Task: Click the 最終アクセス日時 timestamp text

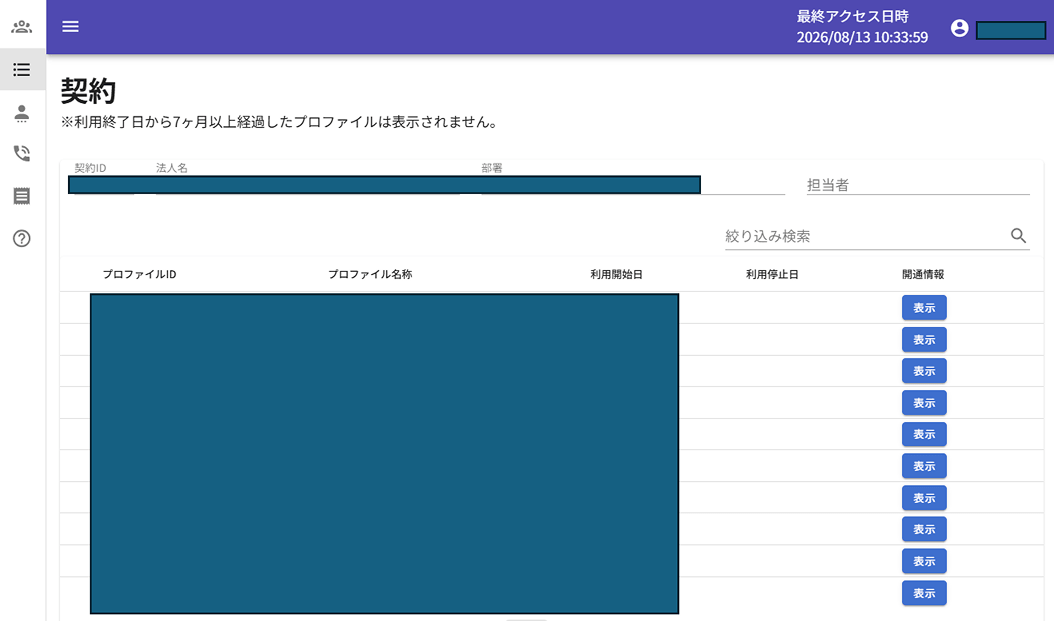Action: 862,27
